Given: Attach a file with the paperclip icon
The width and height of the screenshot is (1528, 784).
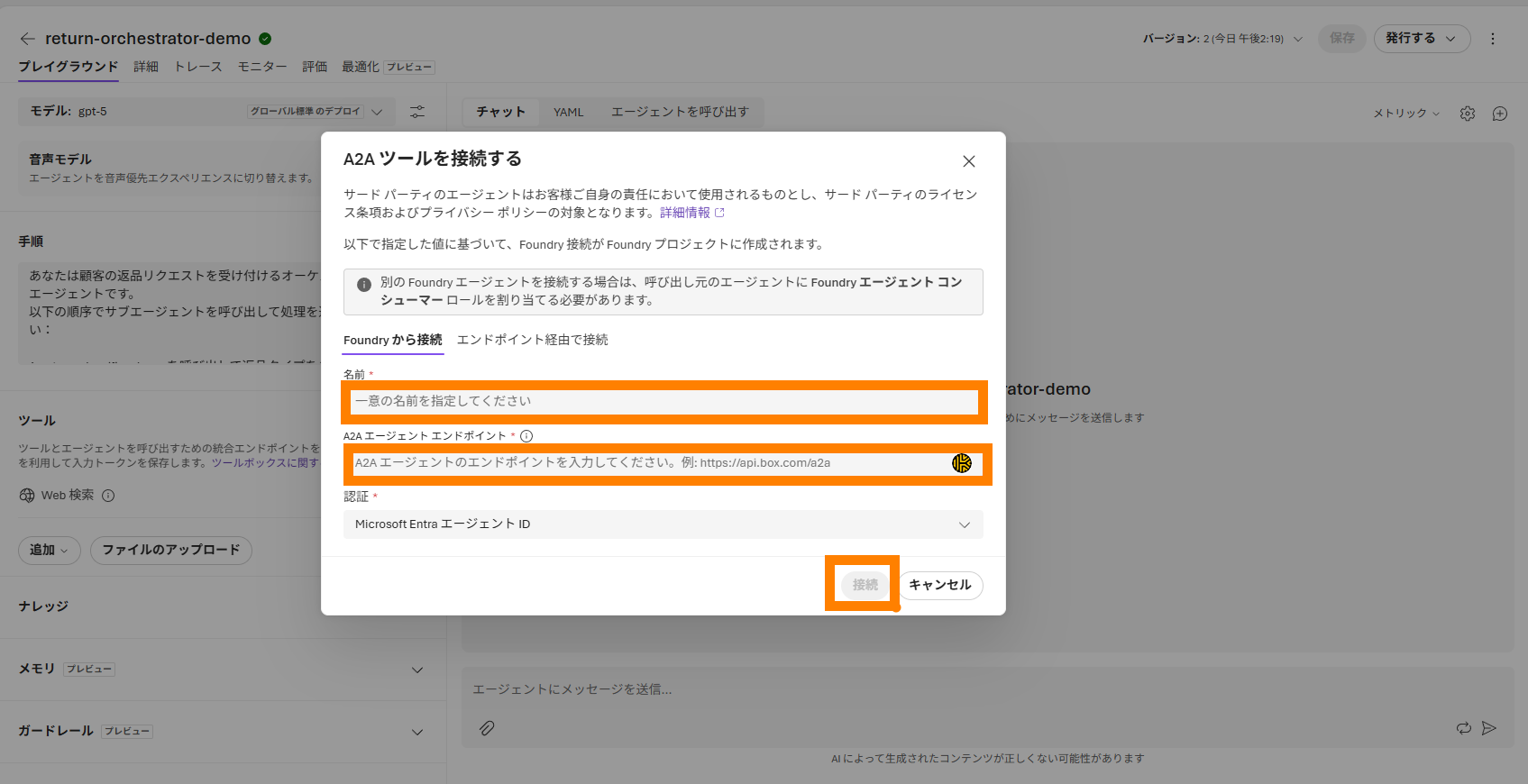Looking at the screenshot, I should click(487, 728).
